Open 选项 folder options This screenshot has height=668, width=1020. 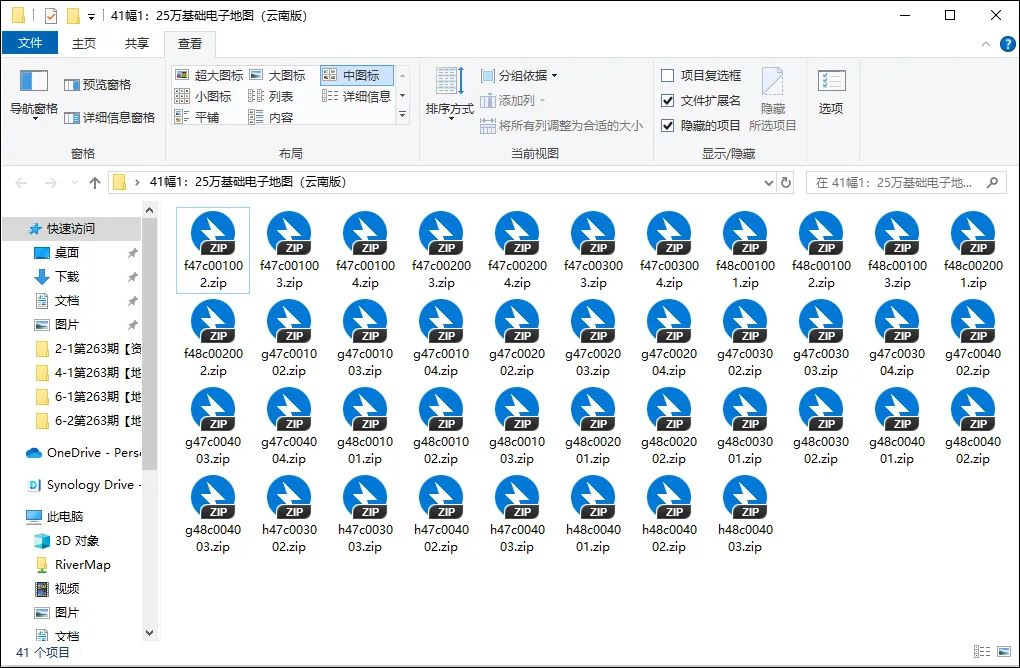(x=831, y=92)
